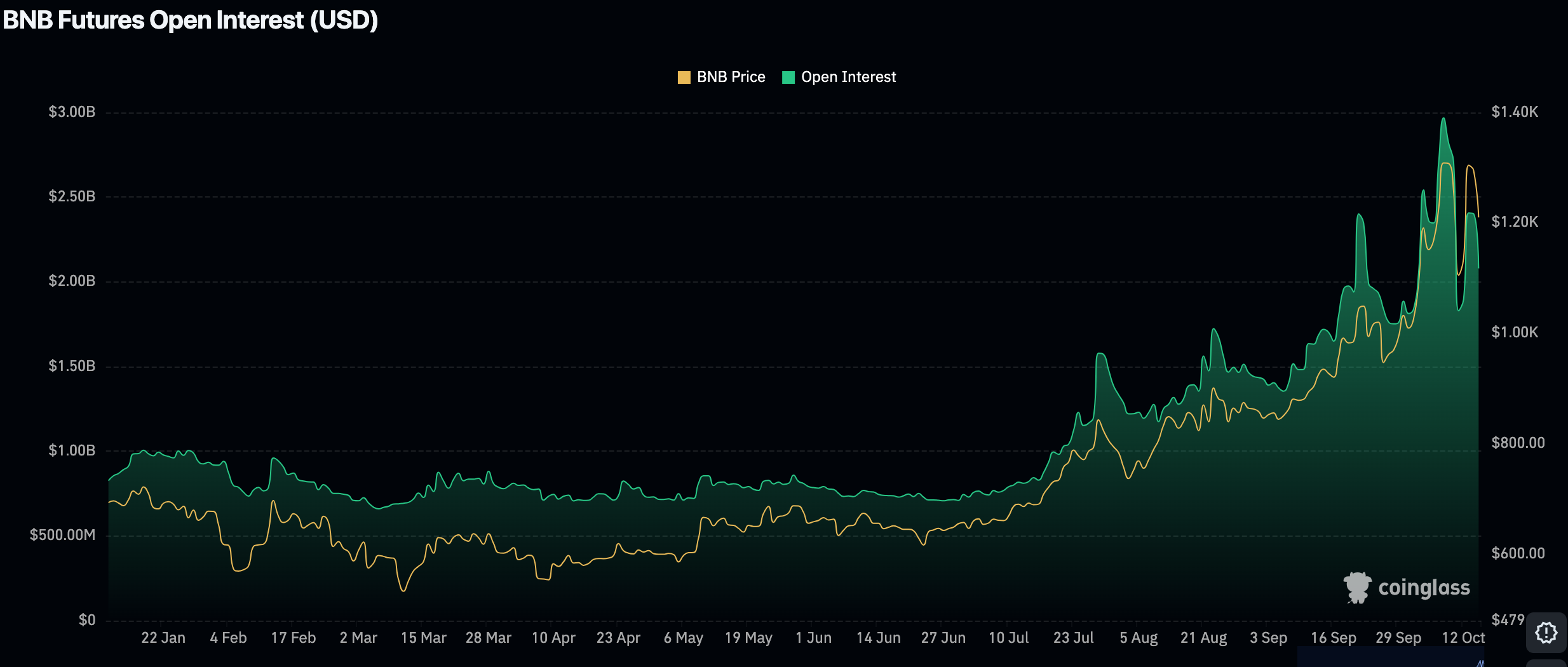The height and width of the screenshot is (667, 1568).
Task: Click the coinglass watermark text
Action: (x=1424, y=588)
